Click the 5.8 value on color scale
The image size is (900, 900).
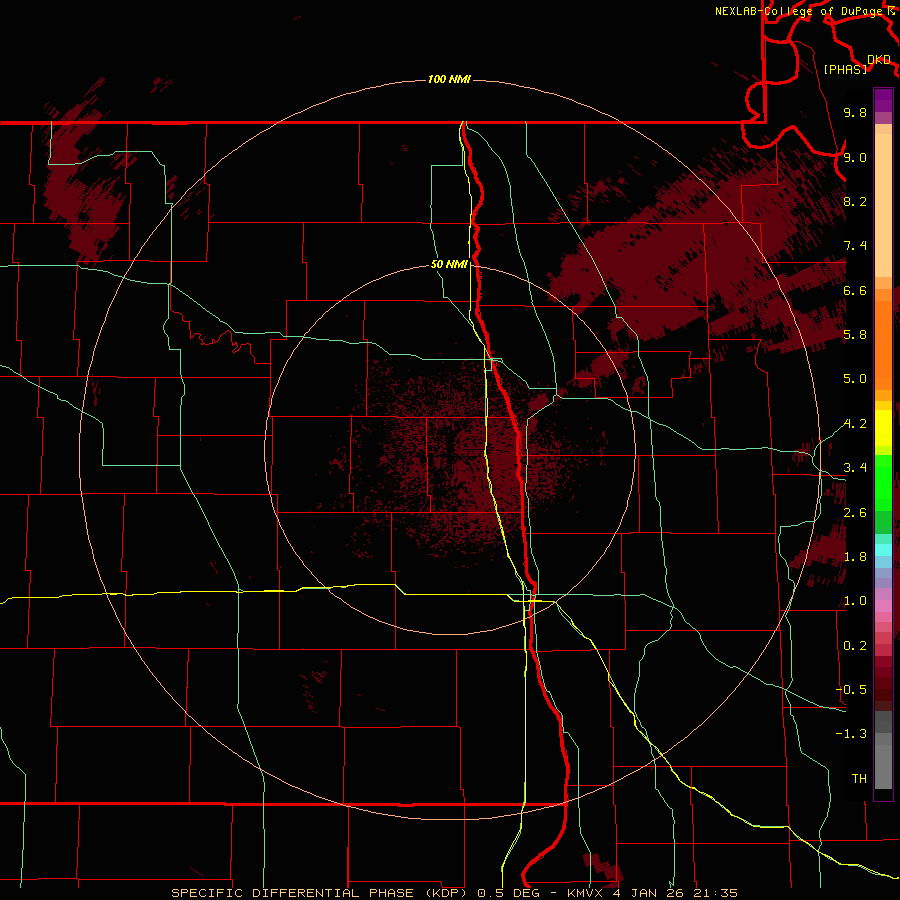point(855,335)
